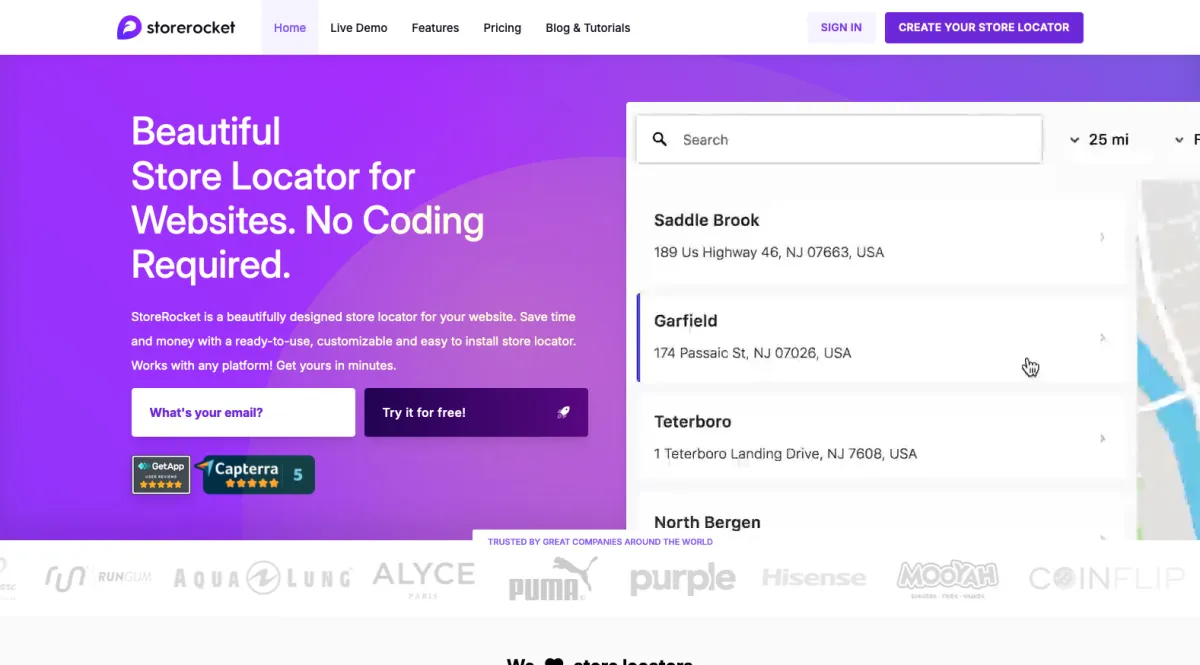Expand Saddle Brook row chevron
The image size is (1200, 665).
(x=1102, y=237)
